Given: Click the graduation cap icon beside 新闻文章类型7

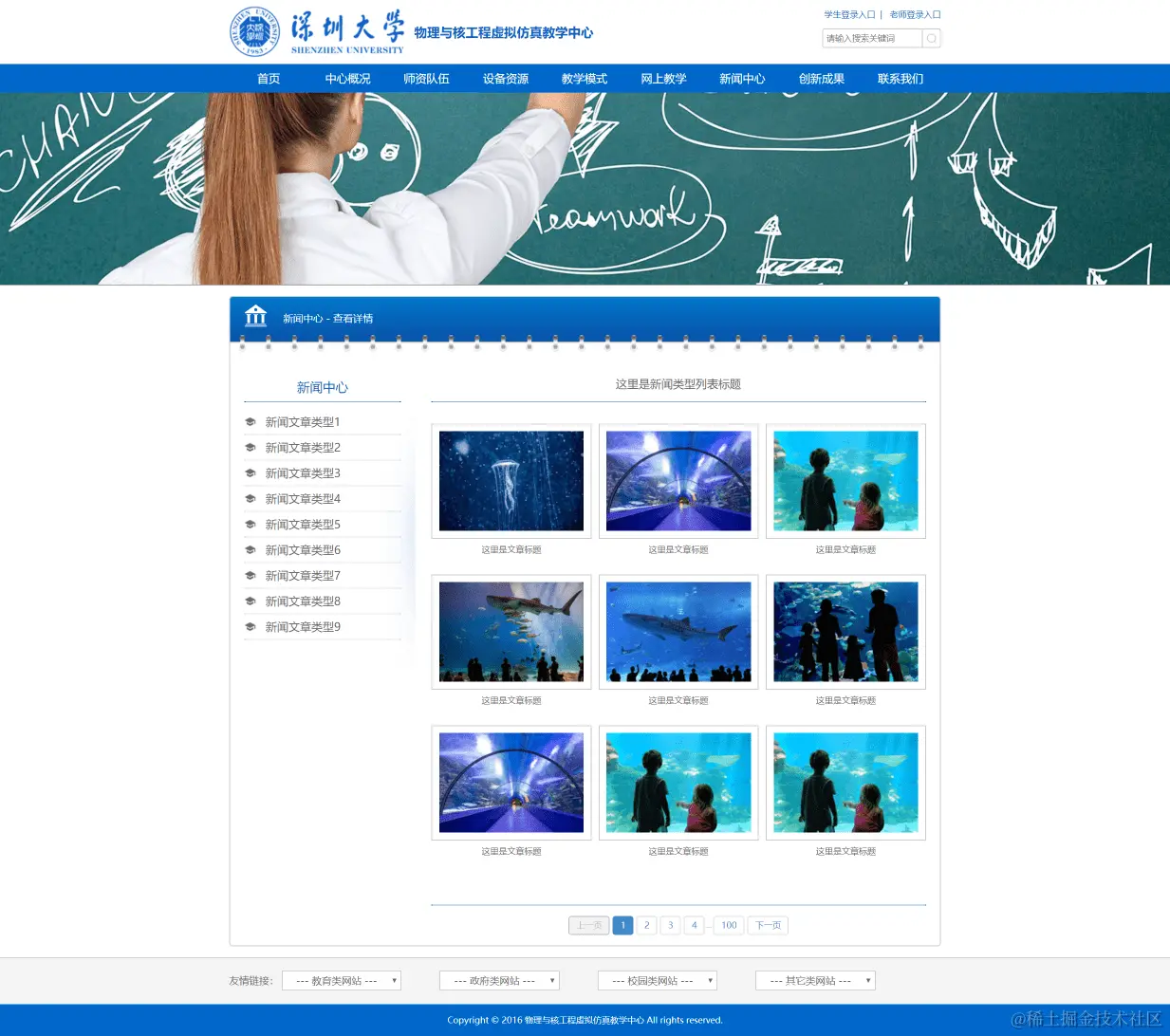Looking at the screenshot, I should click(x=249, y=575).
